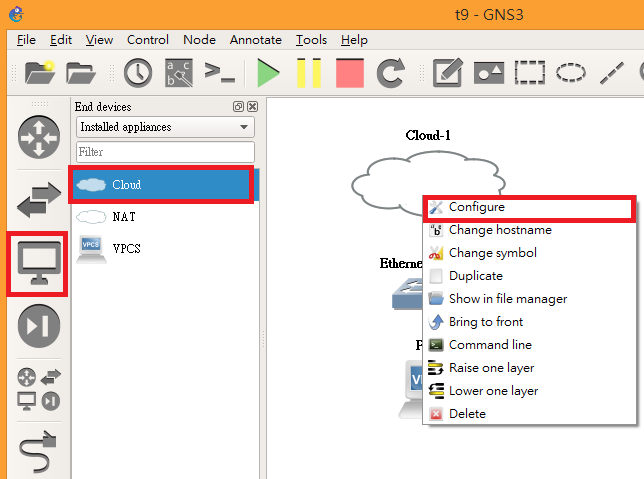Choose Bring to front from context menu
This screenshot has width=644, height=479.
[x=529, y=322]
